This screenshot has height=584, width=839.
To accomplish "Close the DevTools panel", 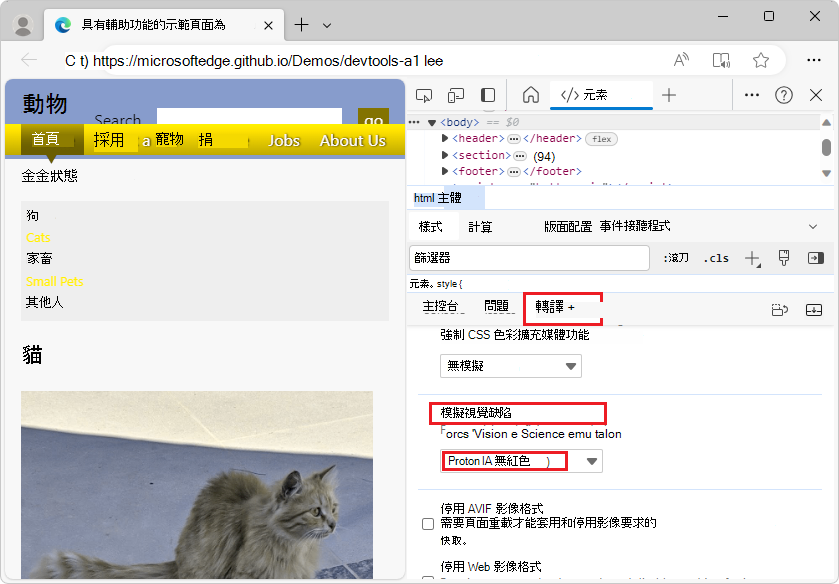I will click(x=816, y=95).
